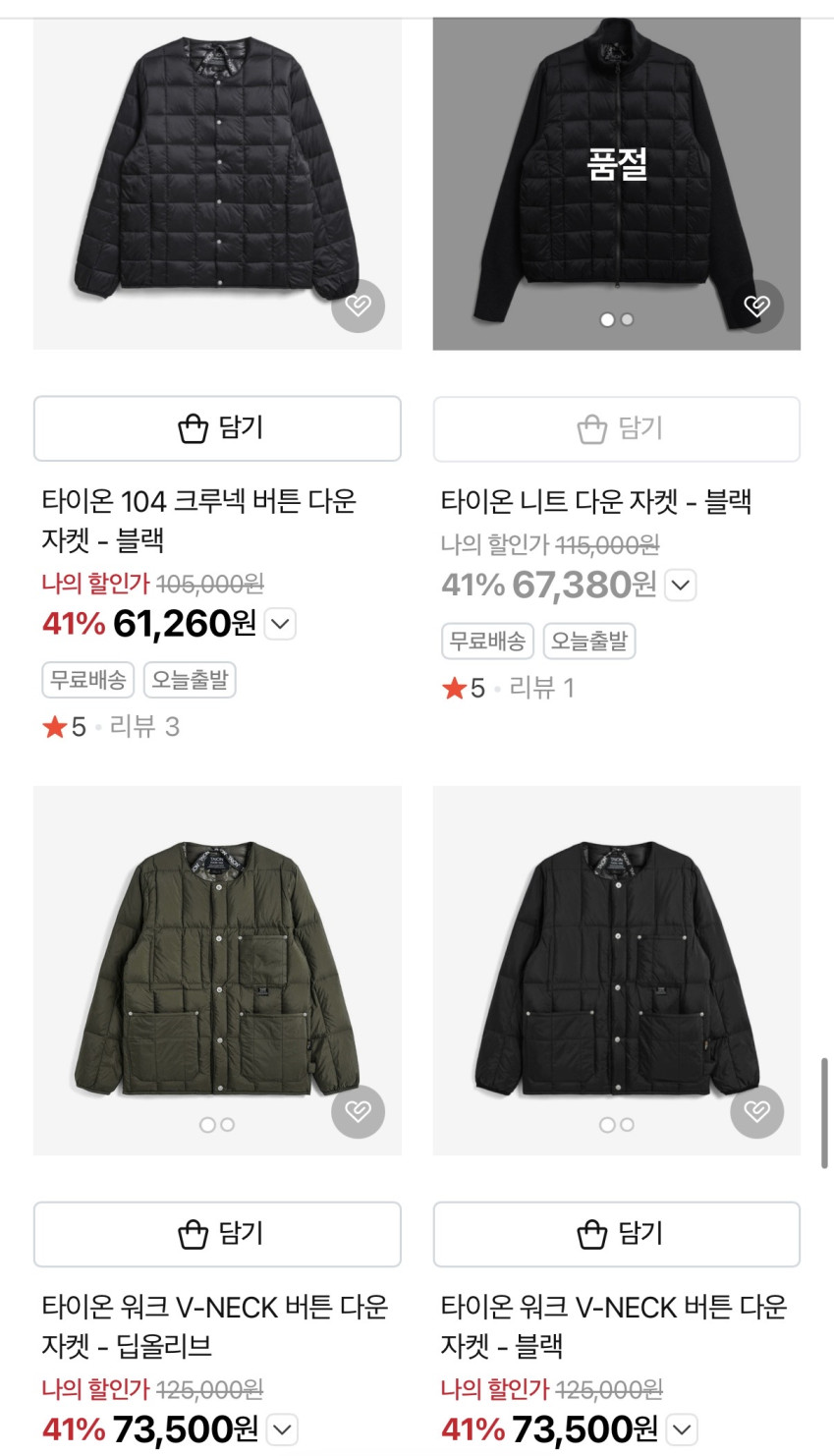
Task: Open 타이온 니트 다운 자켓 - 블랙 title link
Action: (x=595, y=502)
